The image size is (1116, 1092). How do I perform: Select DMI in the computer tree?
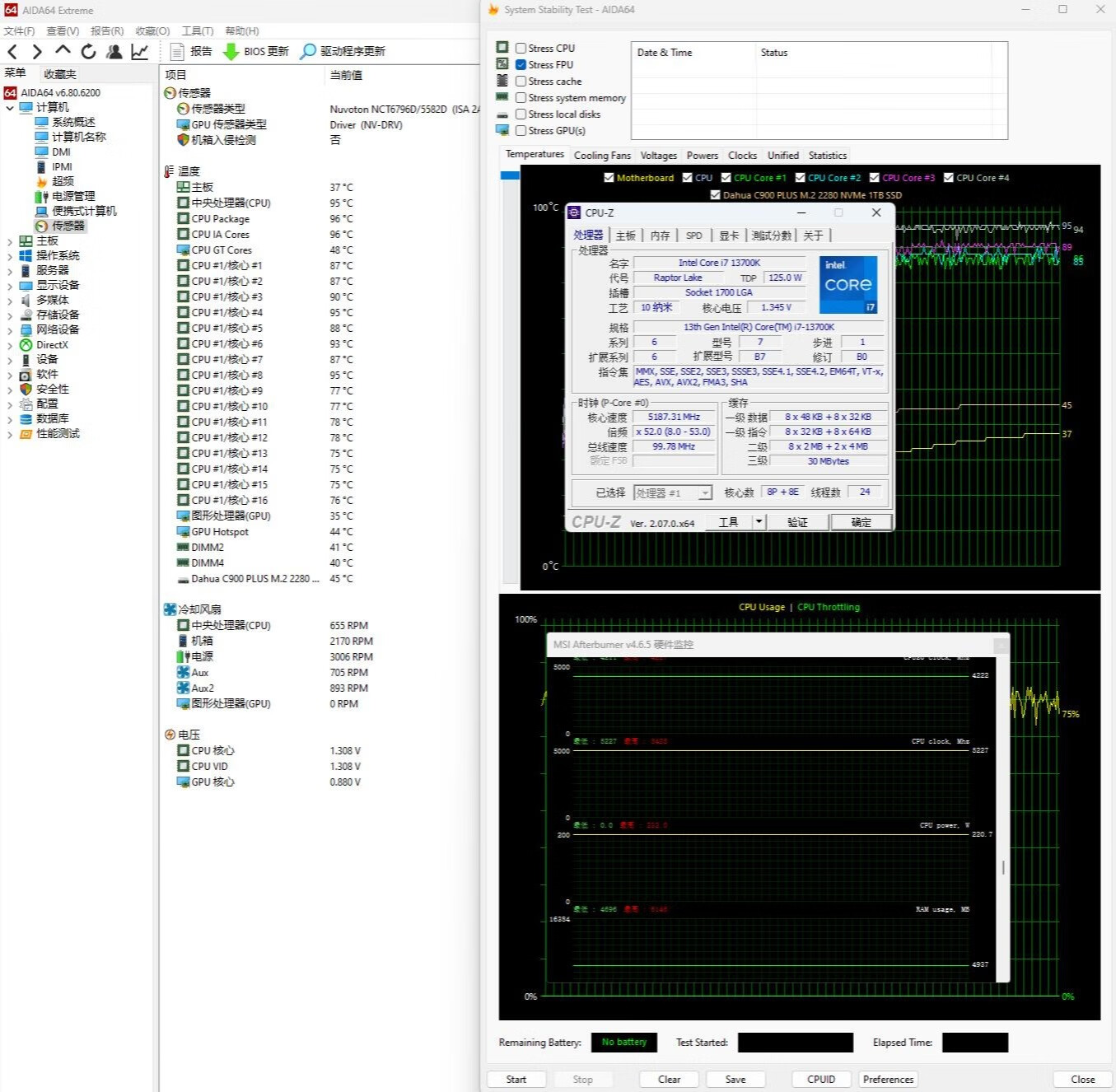click(53, 152)
